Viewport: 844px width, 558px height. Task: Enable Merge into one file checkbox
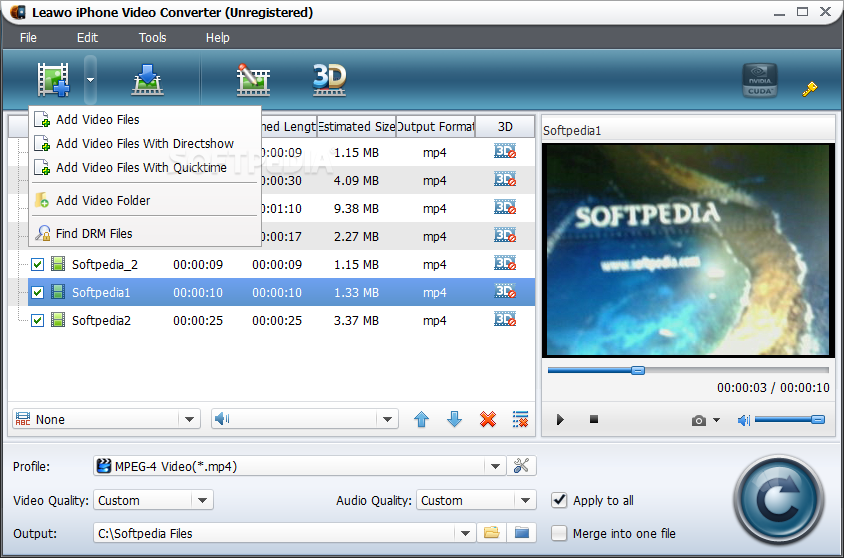[559, 533]
